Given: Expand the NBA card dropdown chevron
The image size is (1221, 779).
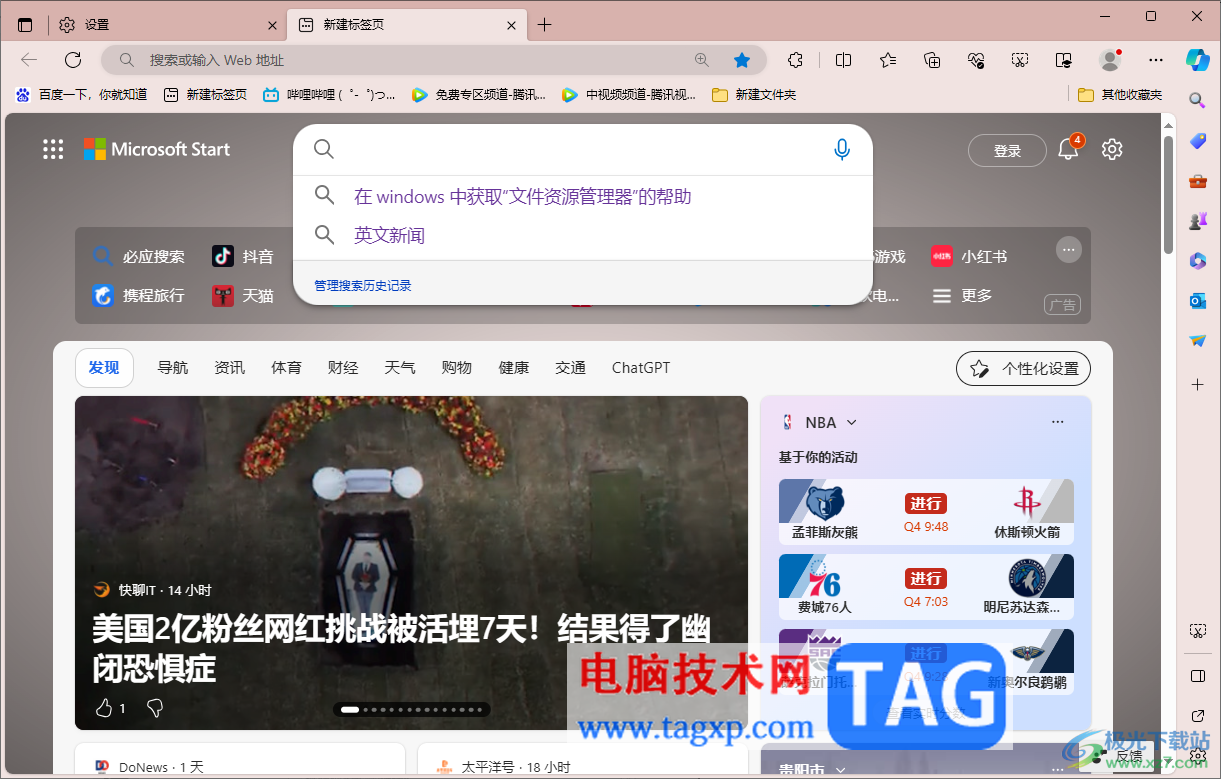Looking at the screenshot, I should [x=852, y=422].
